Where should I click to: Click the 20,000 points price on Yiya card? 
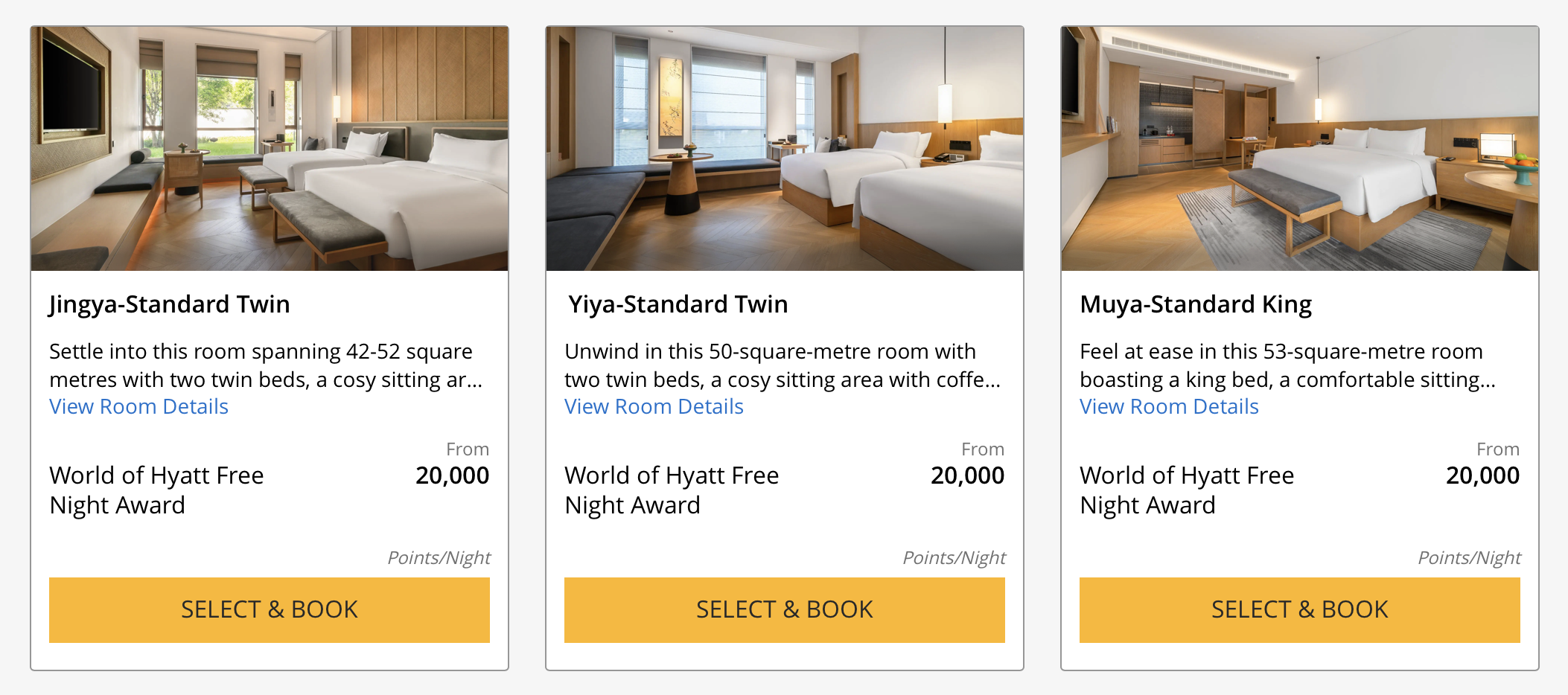click(x=968, y=475)
